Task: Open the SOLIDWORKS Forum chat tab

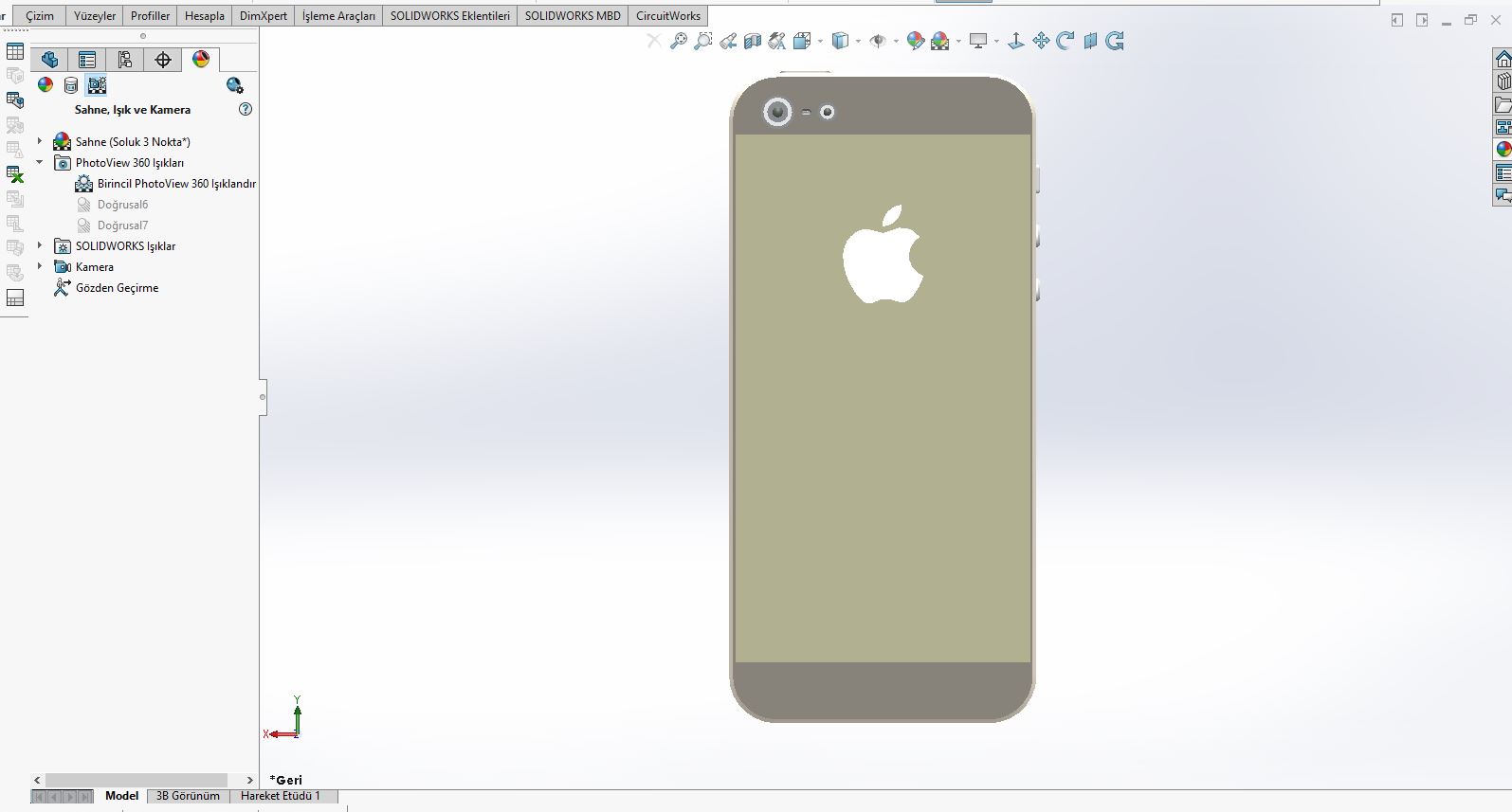Action: tap(1503, 195)
